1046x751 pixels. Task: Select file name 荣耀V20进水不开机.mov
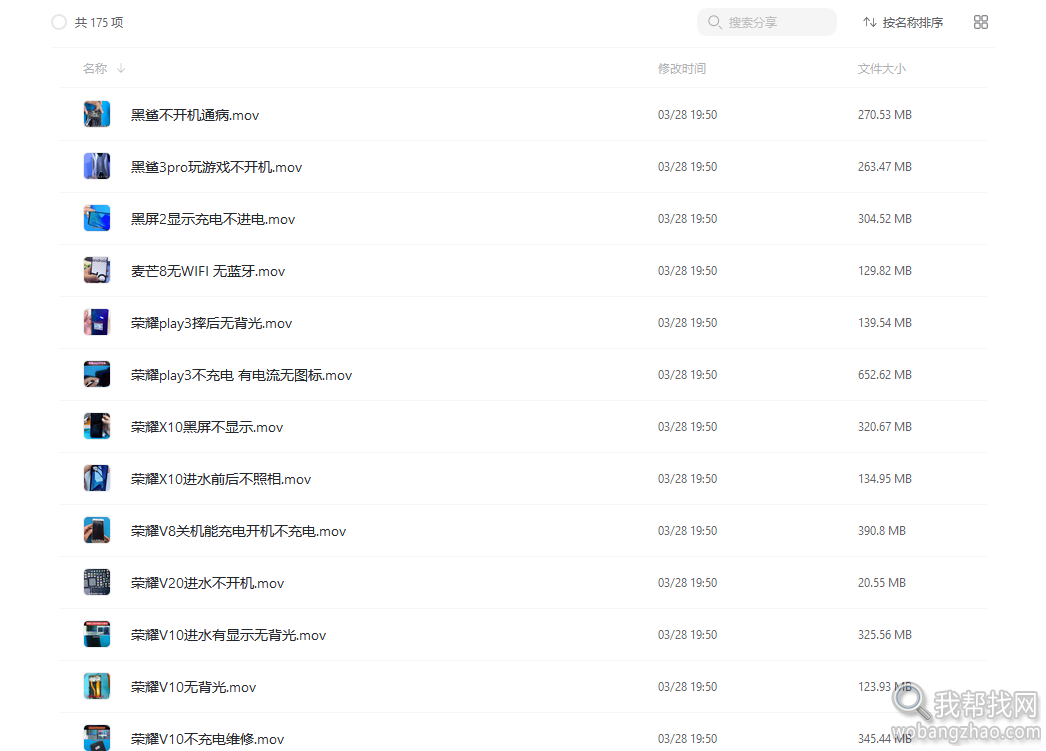point(207,583)
